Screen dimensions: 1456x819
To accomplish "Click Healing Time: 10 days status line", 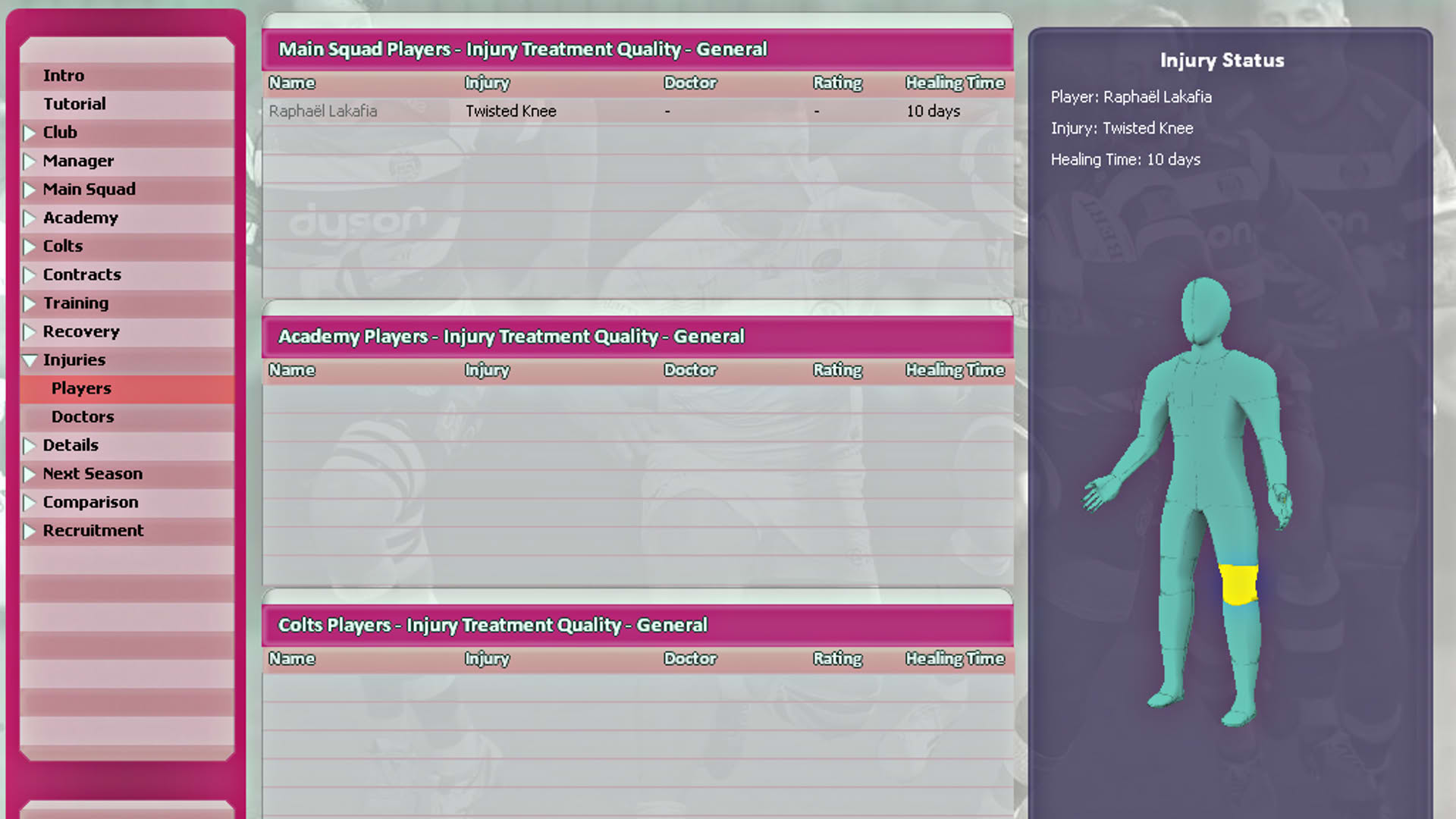I will click(1125, 159).
